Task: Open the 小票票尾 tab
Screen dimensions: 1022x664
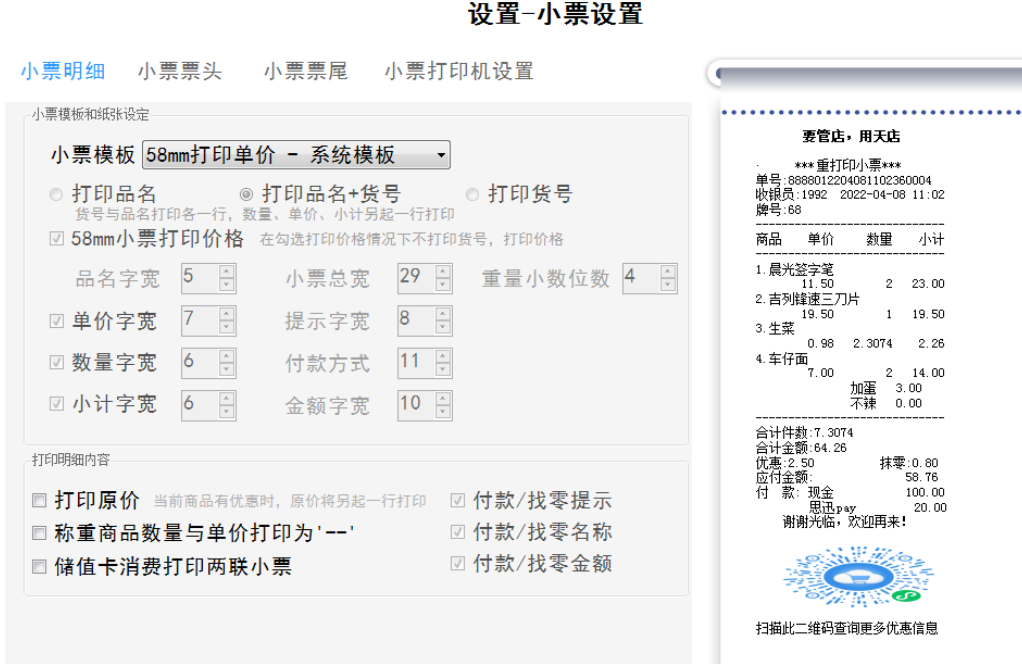Action: click(x=306, y=71)
